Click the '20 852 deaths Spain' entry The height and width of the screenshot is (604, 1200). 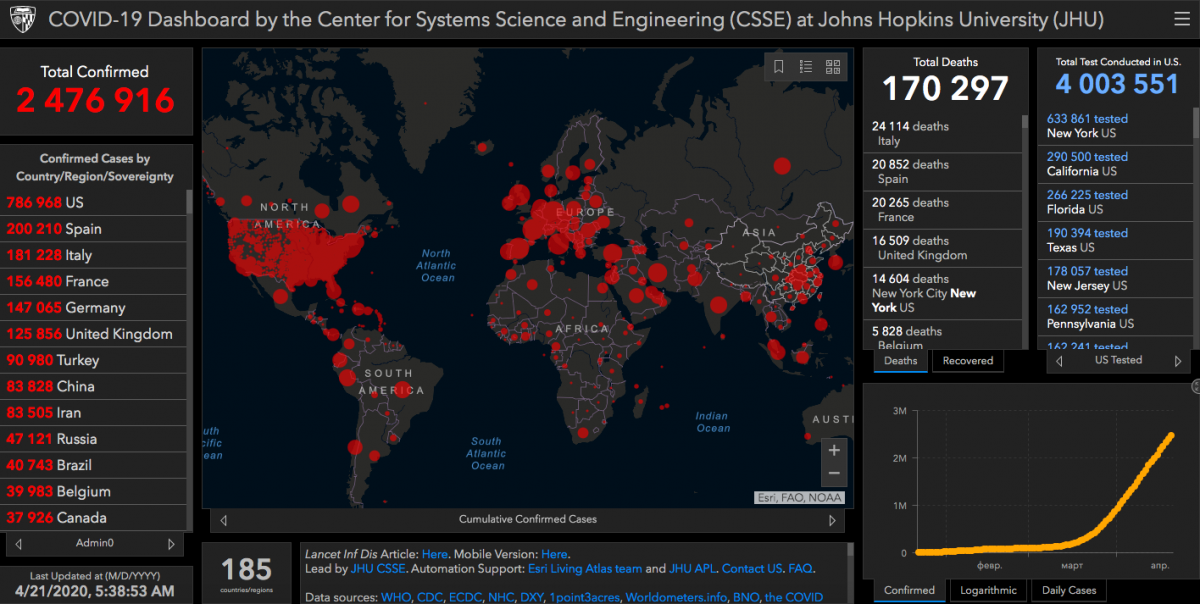pos(943,172)
